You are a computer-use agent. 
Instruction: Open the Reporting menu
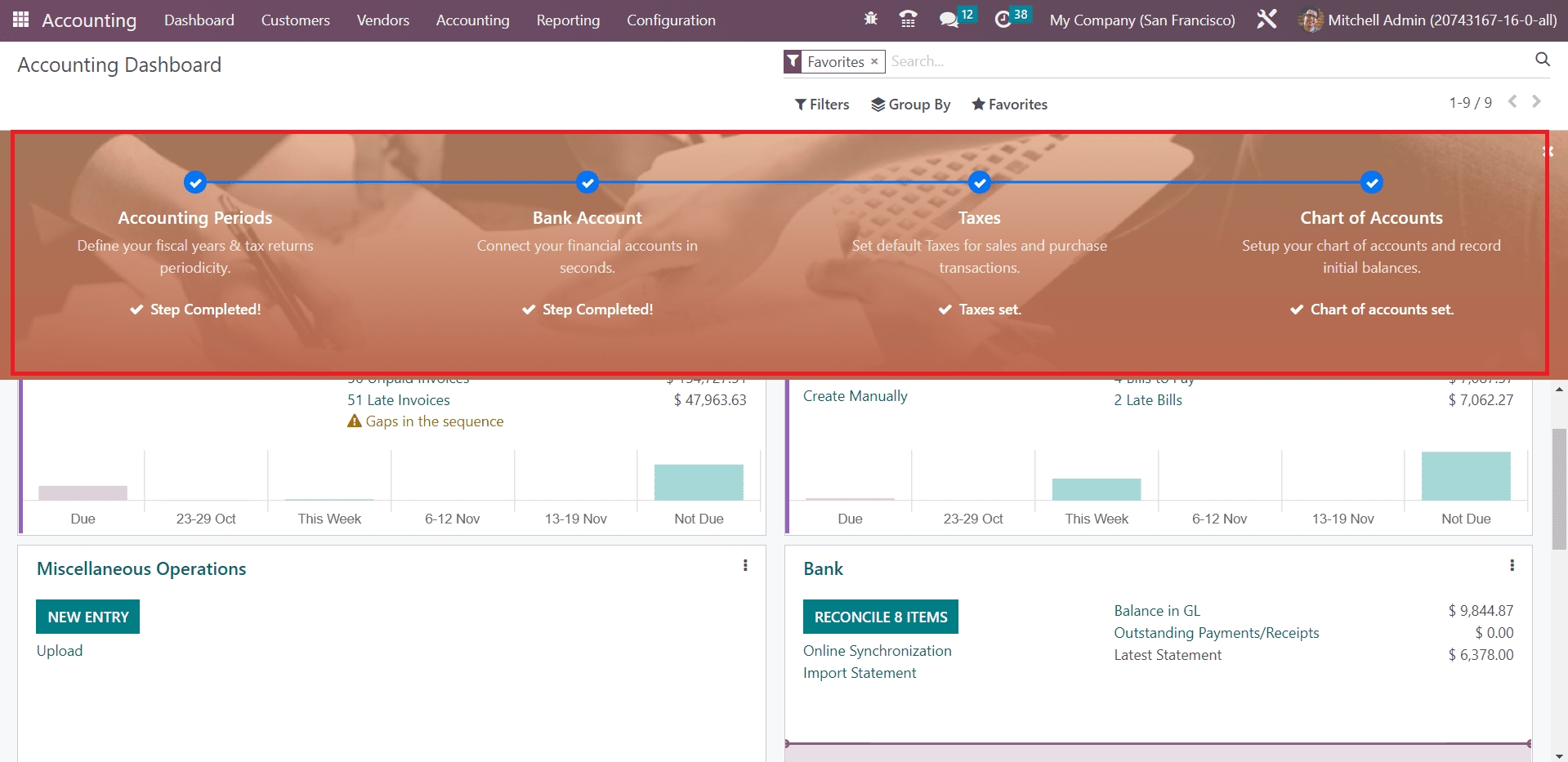coord(568,20)
